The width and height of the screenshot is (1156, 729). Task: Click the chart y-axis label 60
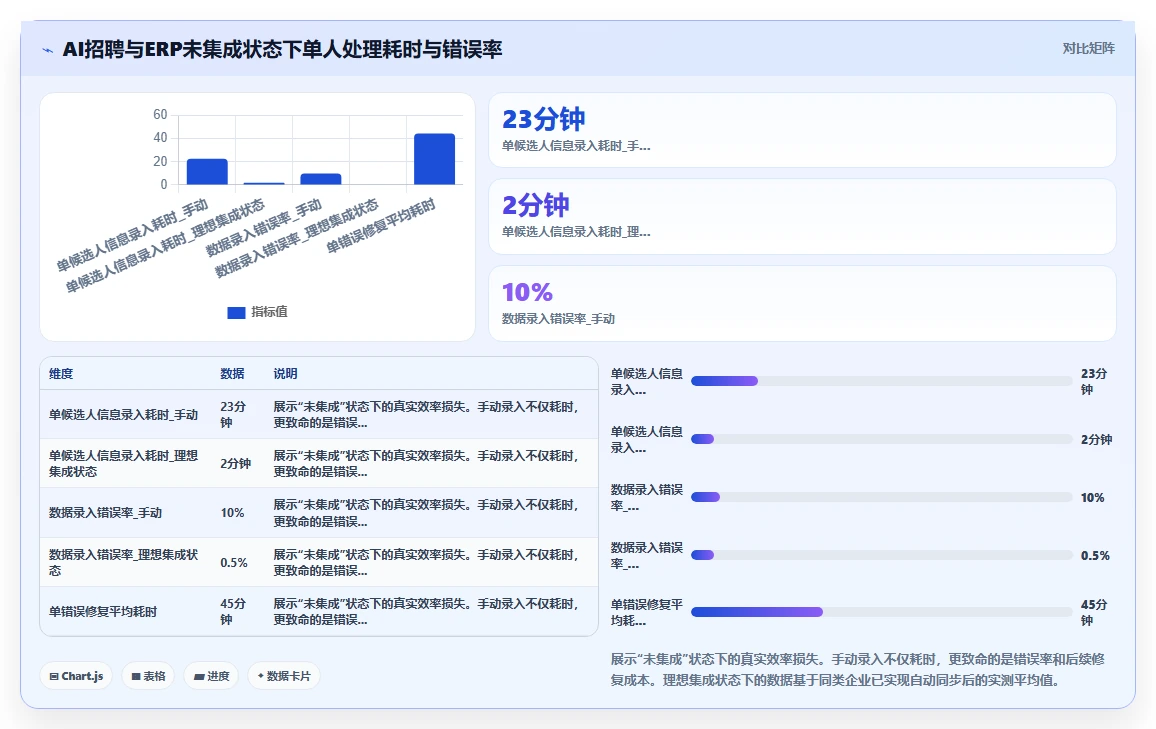160,114
